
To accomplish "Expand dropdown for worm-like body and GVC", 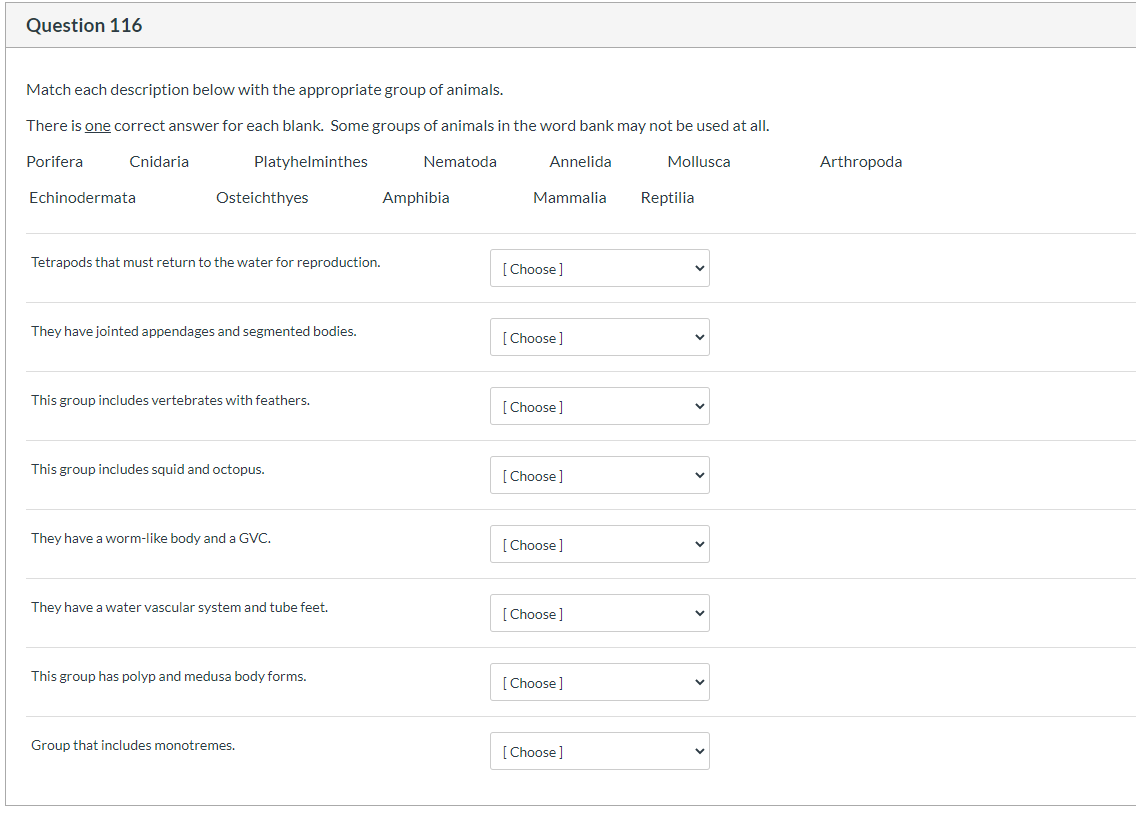I will click(599, 544).
